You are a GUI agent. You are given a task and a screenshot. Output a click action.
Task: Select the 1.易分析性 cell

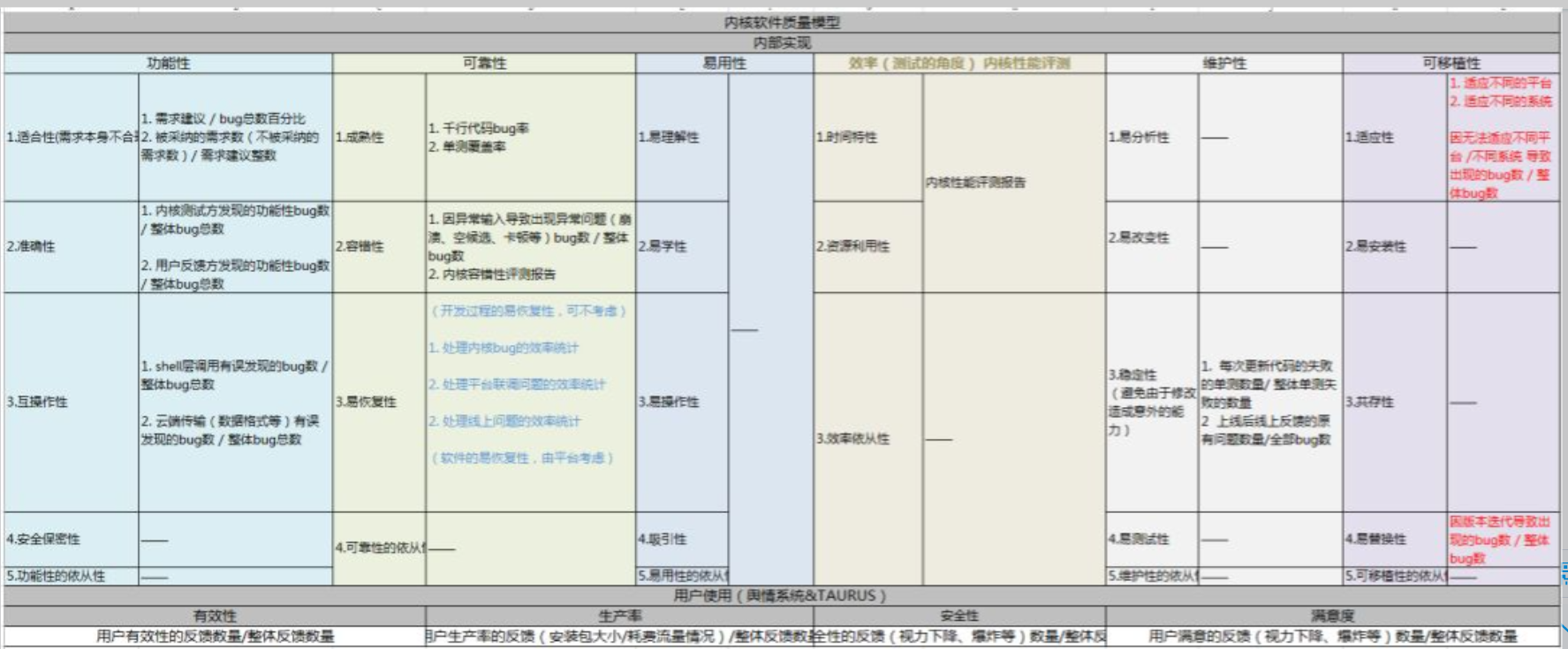(1152, 137)
